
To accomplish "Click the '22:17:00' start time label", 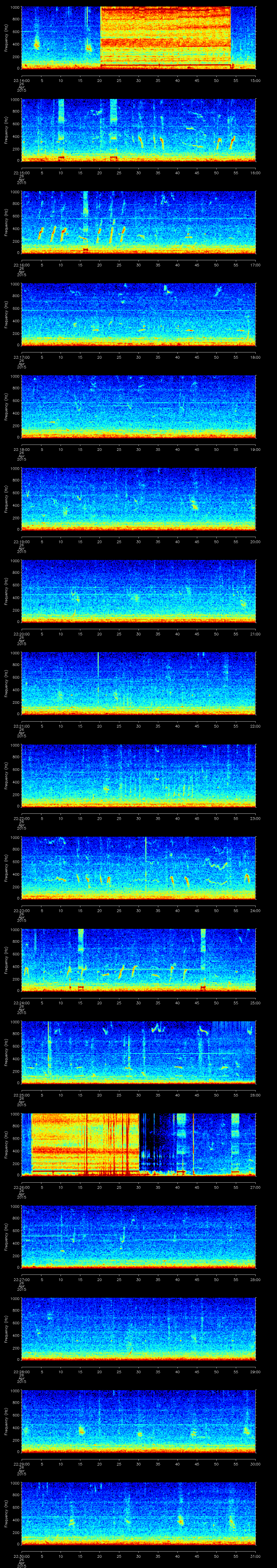I will 21,357.
